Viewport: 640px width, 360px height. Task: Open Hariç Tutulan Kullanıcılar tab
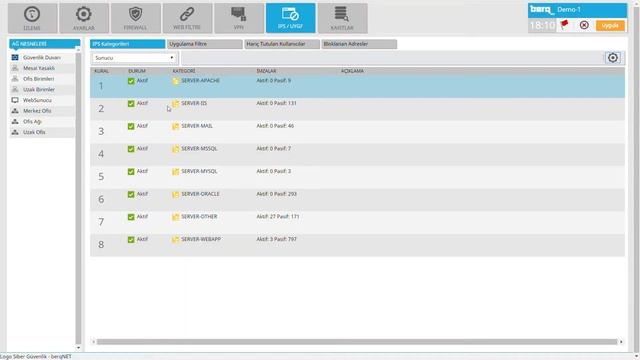pyautogui.click(x=282, y=44)
